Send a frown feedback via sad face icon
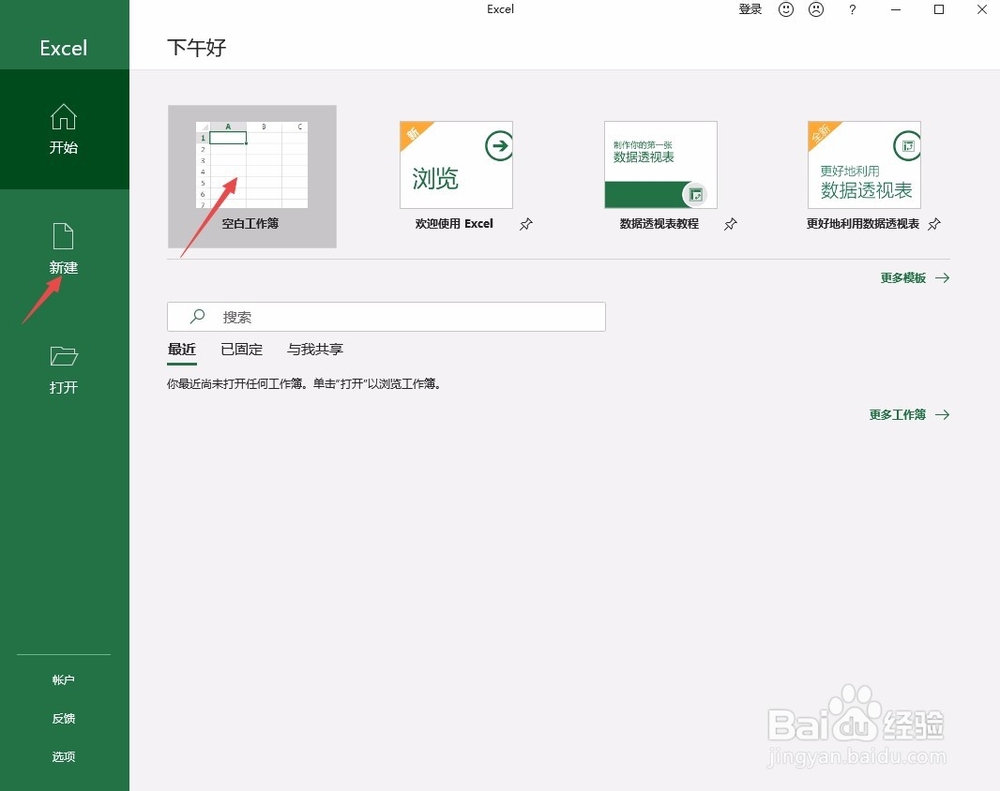The width and height of the screenshot is (1000, 791). (816, 10)
